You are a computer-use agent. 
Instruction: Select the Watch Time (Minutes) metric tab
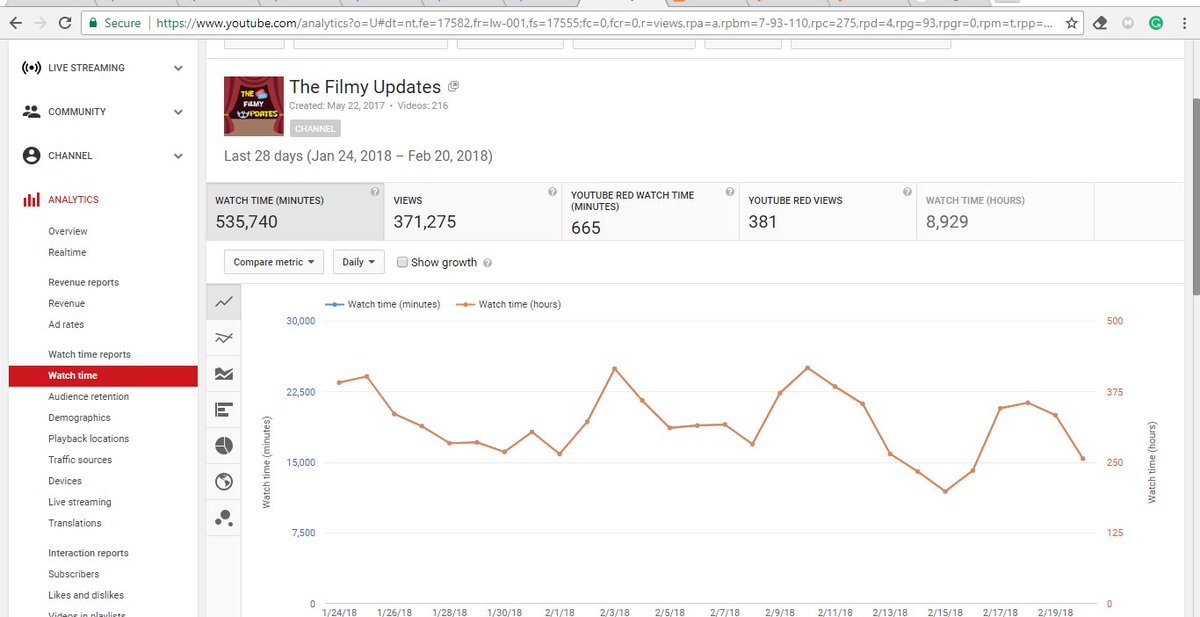coord(295,212)
